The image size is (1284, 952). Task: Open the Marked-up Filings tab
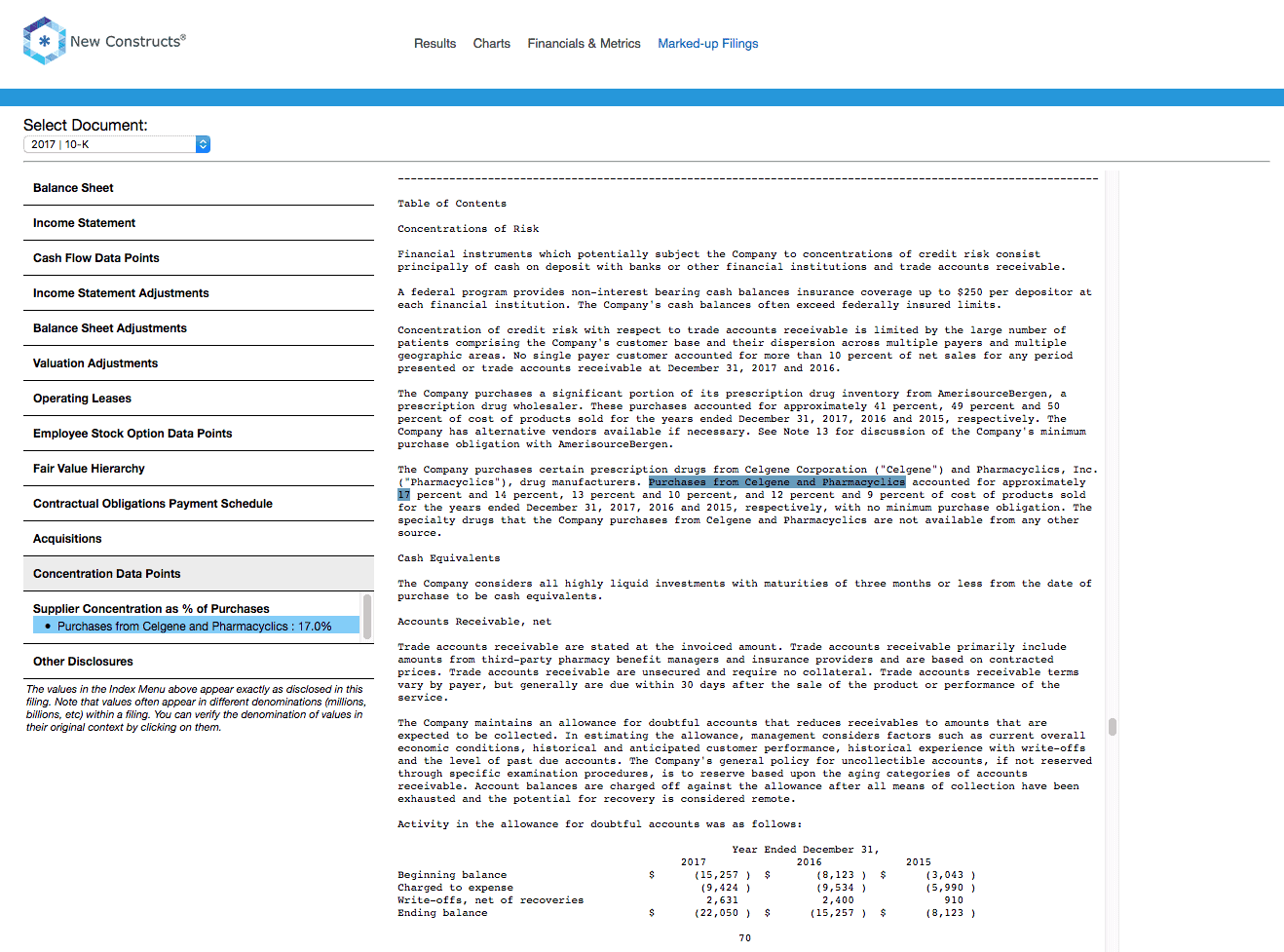tap(707, 43)
